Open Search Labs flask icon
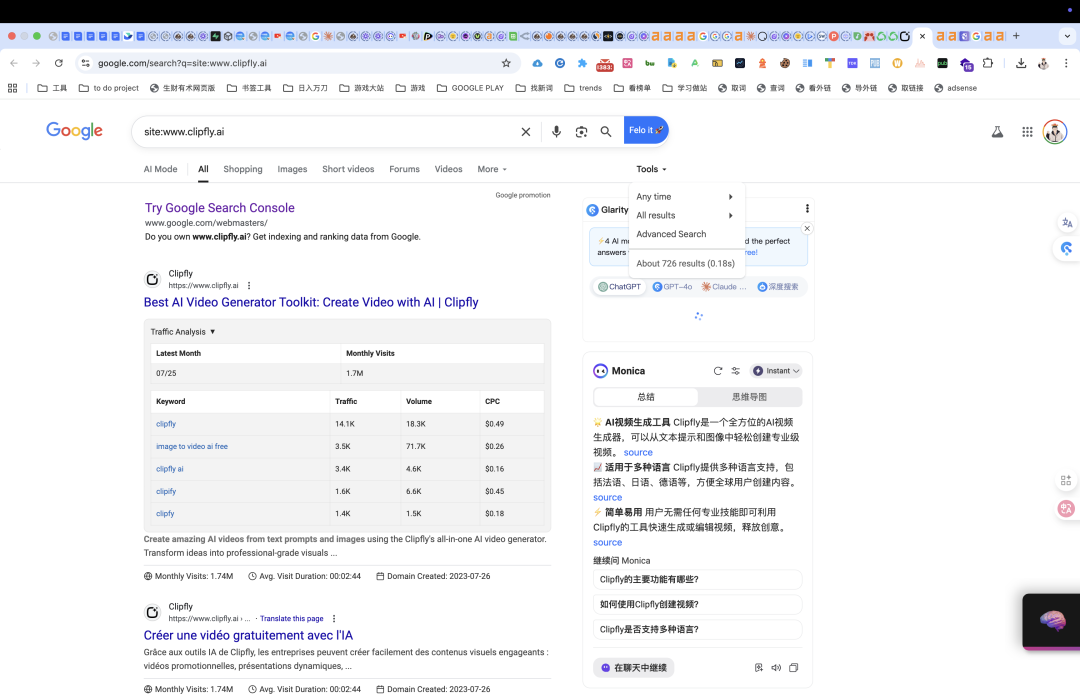 (997, 132)
